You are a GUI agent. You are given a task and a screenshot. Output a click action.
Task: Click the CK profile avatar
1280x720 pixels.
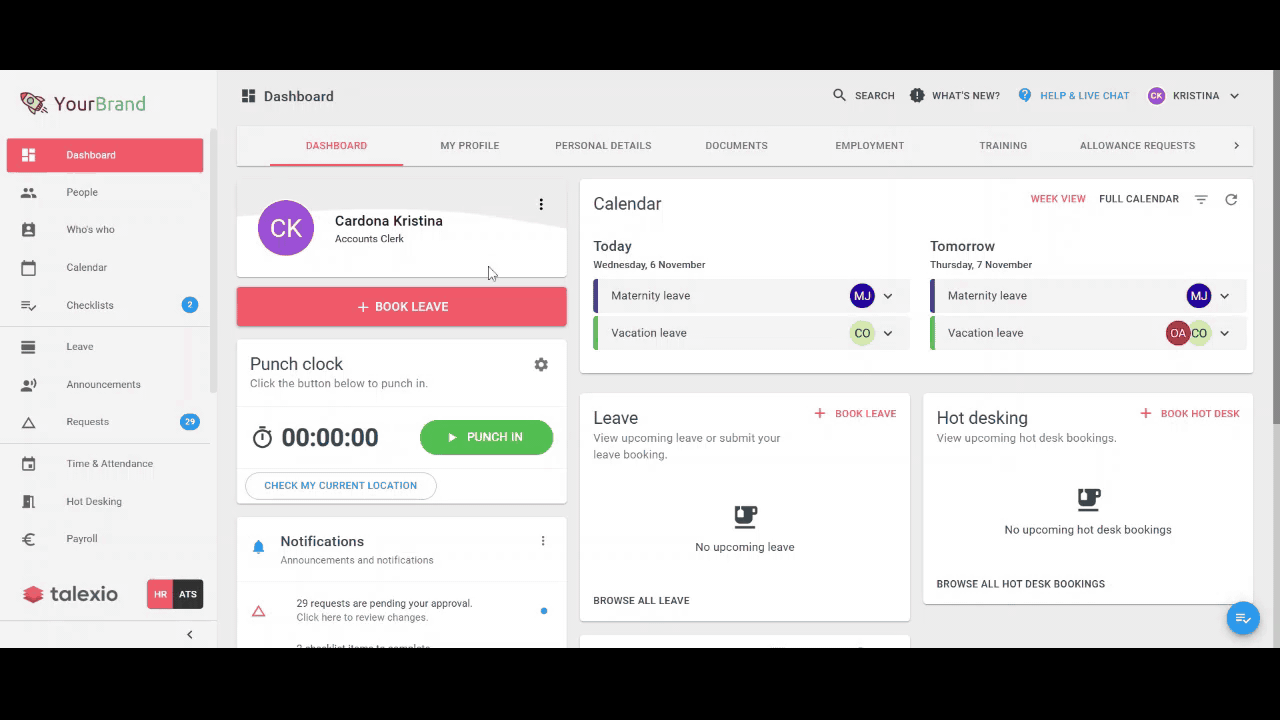tap(286, 228)
